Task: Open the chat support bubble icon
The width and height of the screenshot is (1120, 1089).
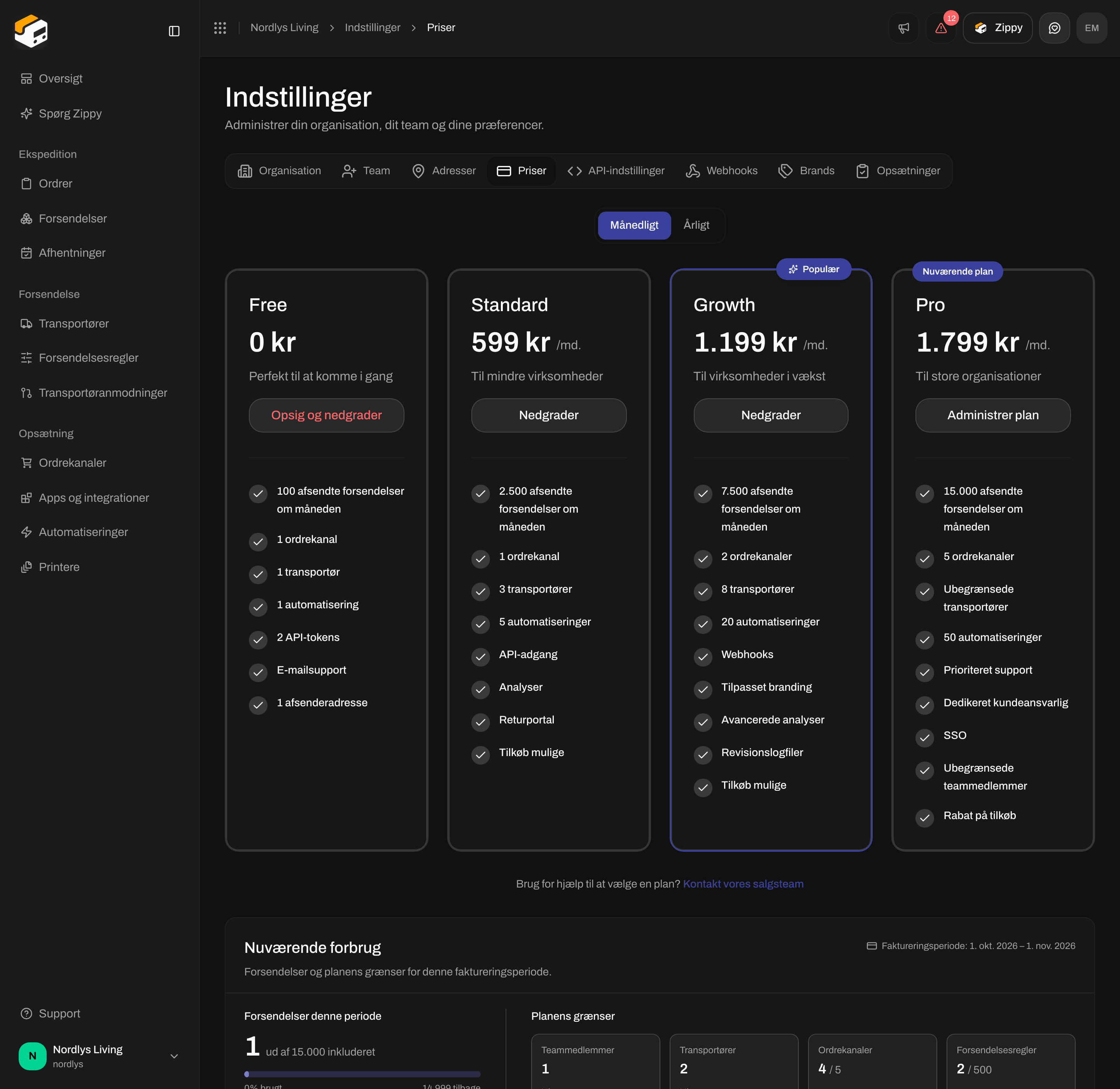Action: [x=1054, y=28]
